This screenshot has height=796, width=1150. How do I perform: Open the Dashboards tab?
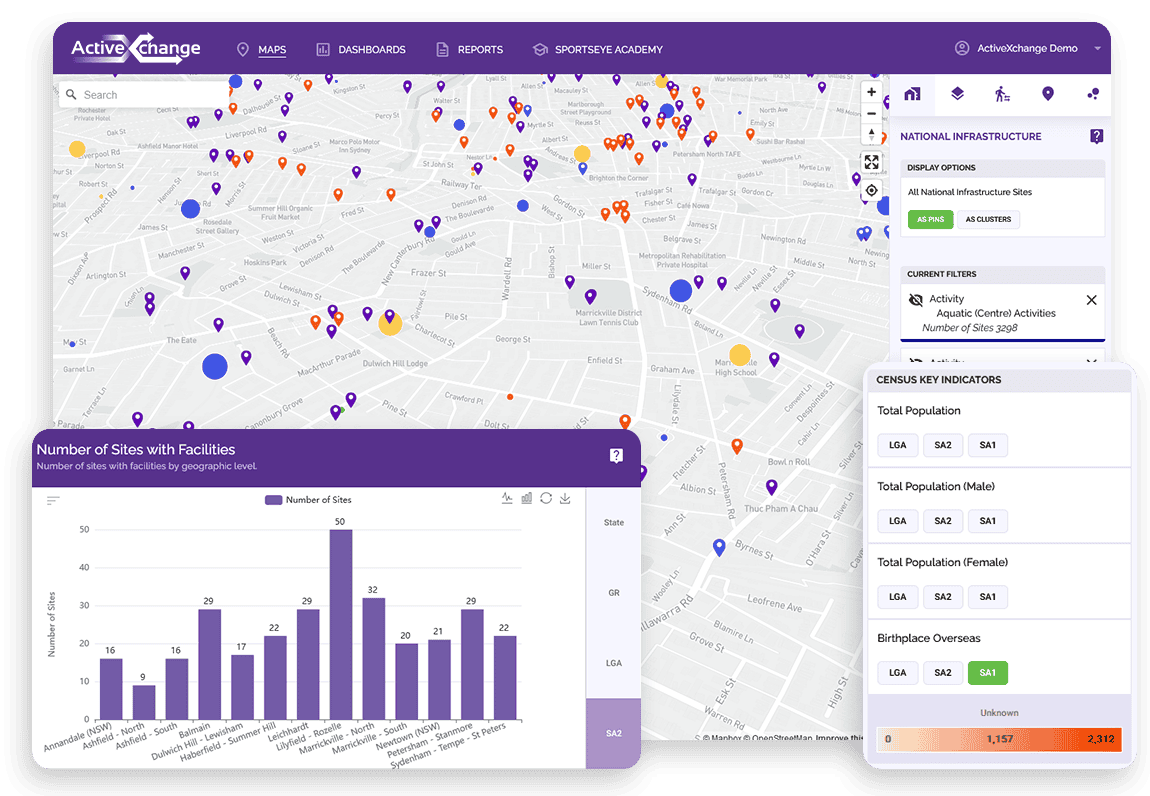click(x=361, y=49)
